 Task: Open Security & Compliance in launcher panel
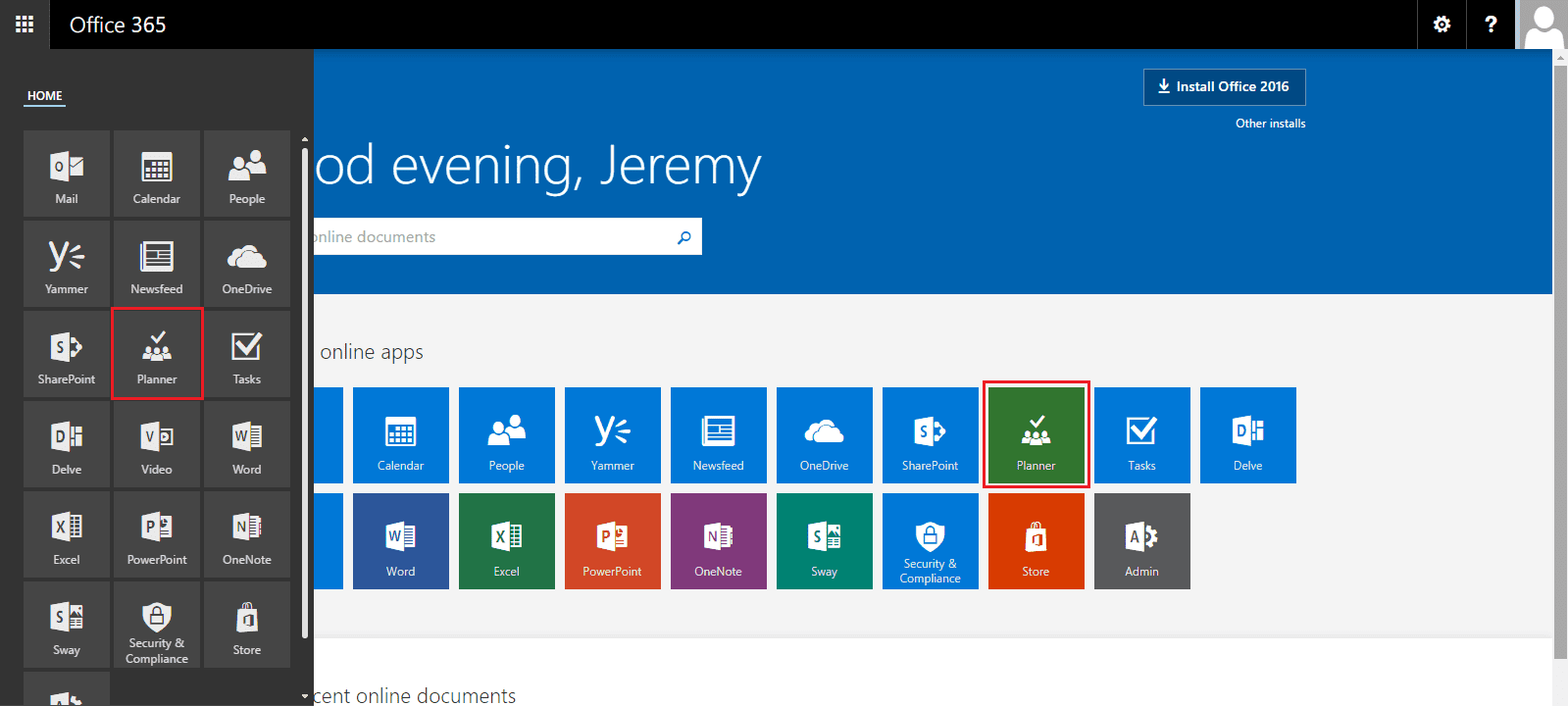point(157,625)
